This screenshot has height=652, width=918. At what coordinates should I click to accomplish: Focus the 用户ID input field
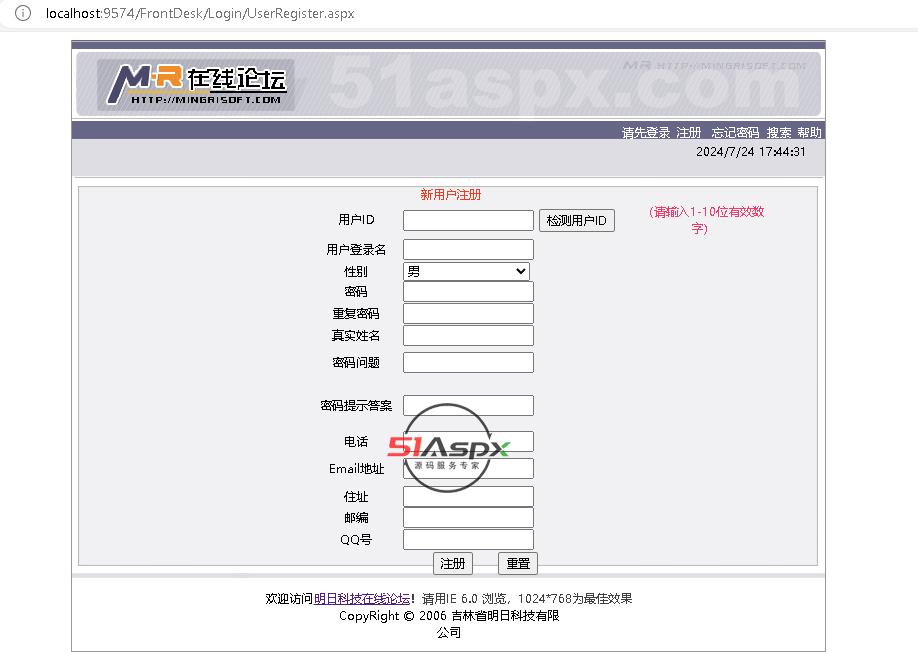(x=468, y=220)
